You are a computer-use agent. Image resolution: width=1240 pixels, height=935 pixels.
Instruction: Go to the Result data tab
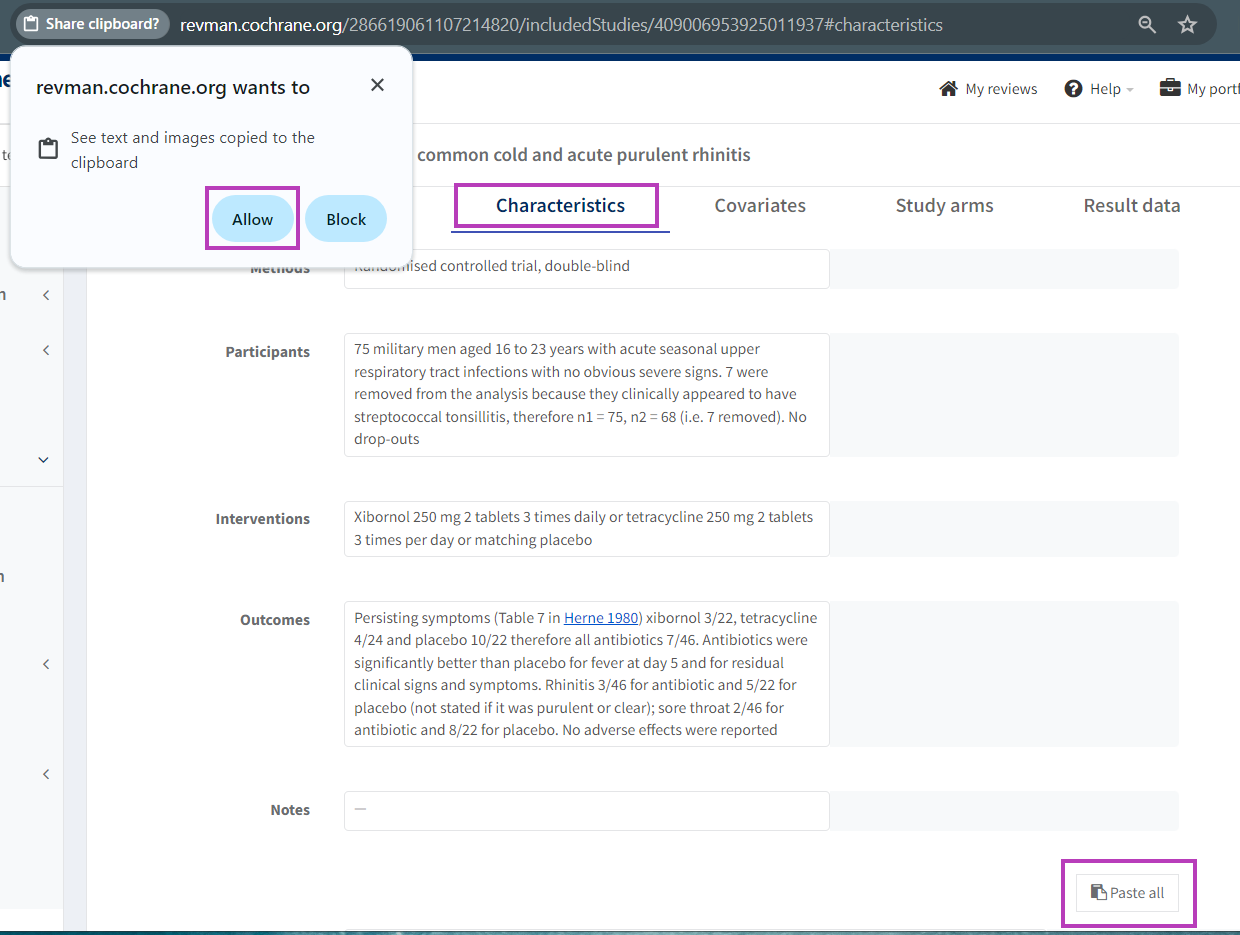(1131, 206)
